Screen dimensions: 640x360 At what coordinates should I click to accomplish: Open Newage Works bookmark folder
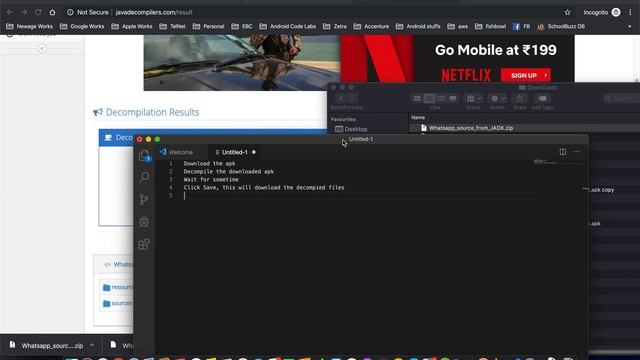point(29,26)
